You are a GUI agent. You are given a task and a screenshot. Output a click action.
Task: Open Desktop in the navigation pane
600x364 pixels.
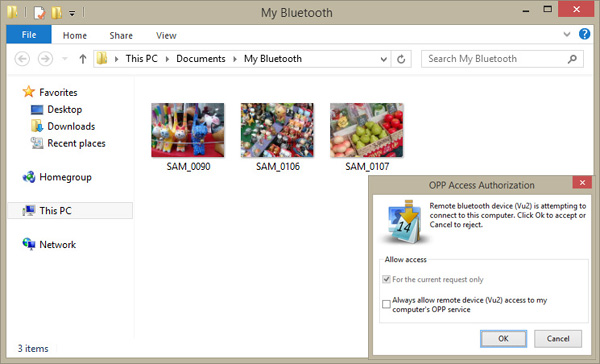65,109
